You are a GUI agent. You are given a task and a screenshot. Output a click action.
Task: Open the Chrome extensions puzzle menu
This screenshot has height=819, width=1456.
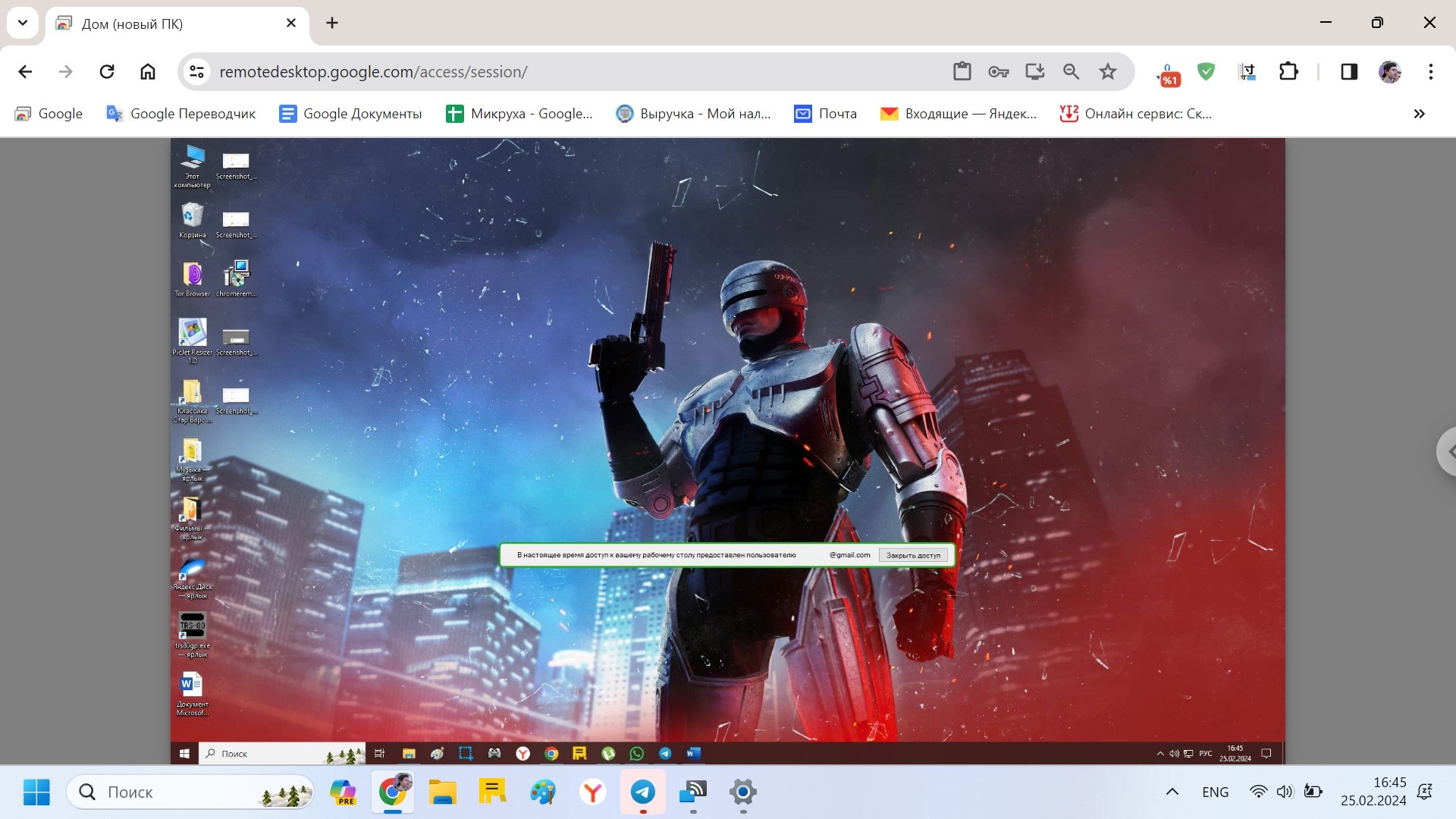point(1288,71)
